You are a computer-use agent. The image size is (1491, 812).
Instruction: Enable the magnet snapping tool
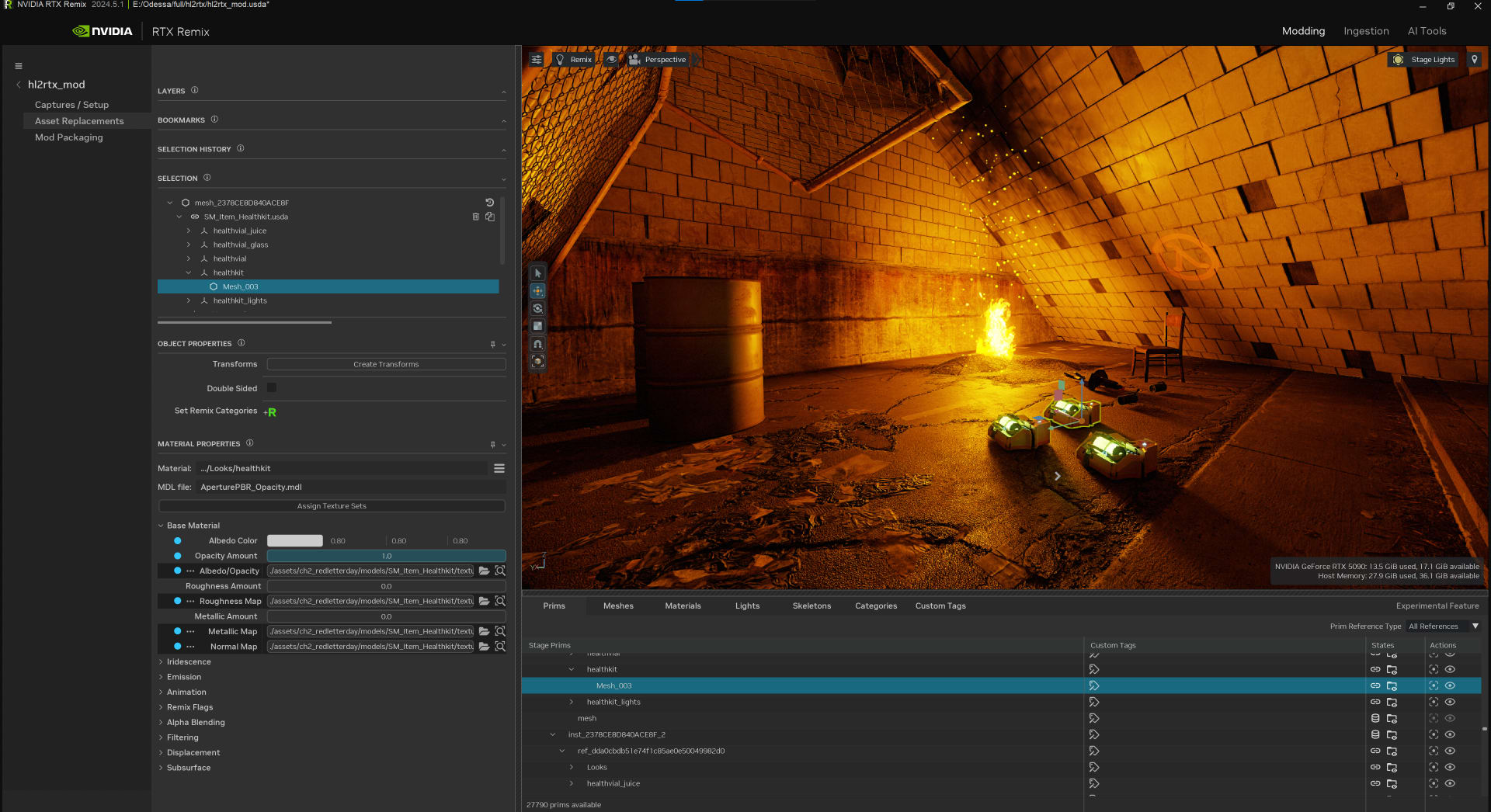click(x=537, y=344)
